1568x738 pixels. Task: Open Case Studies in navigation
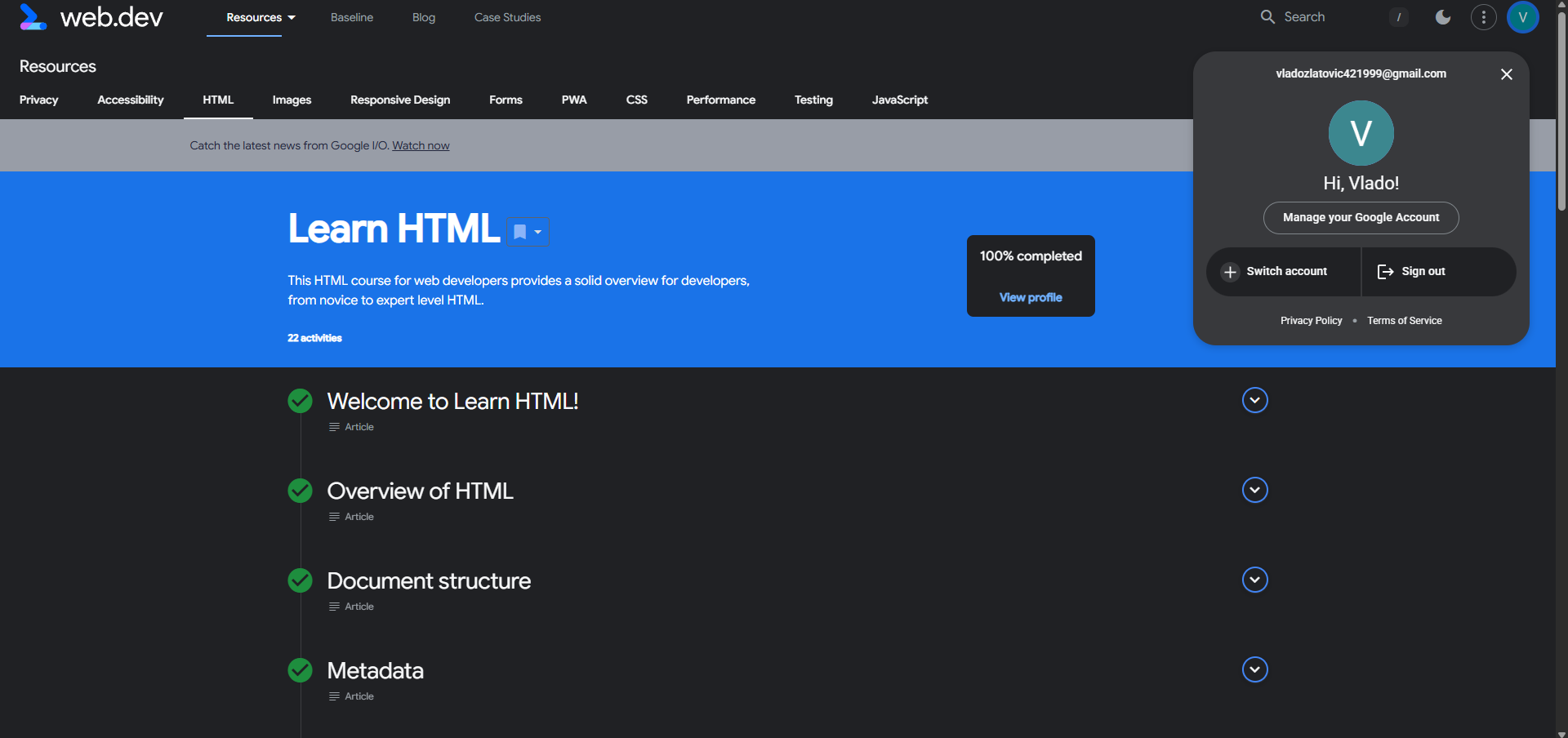507,17
